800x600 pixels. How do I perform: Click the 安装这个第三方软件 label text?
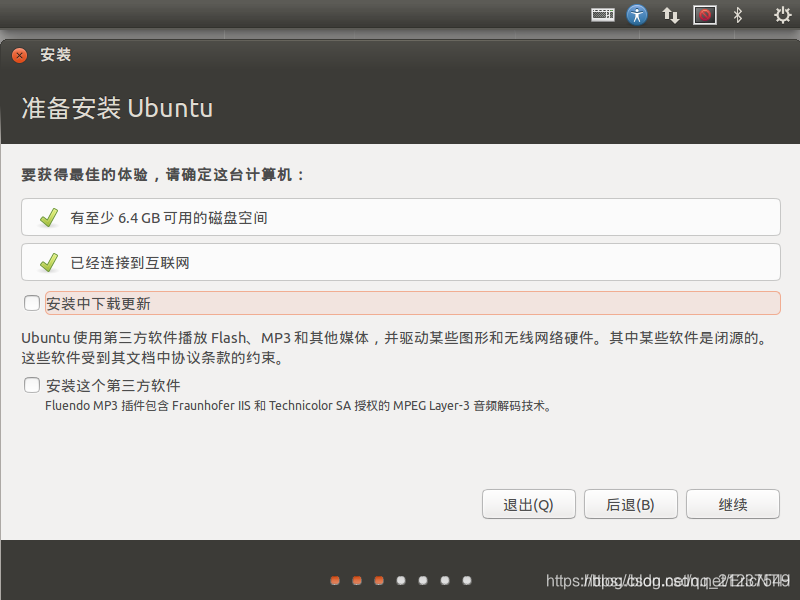coord(113,385)
